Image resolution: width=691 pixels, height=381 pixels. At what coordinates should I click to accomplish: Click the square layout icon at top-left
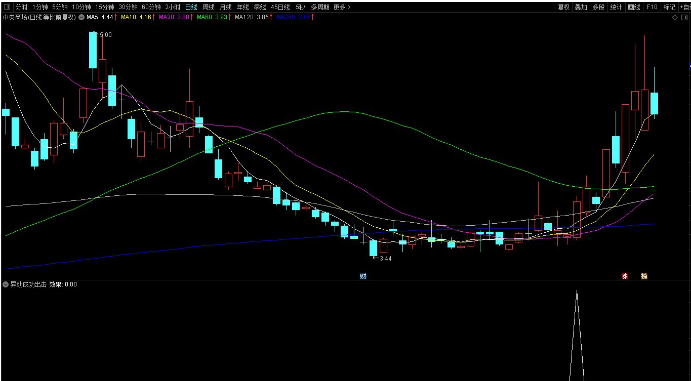click(7, 7)
